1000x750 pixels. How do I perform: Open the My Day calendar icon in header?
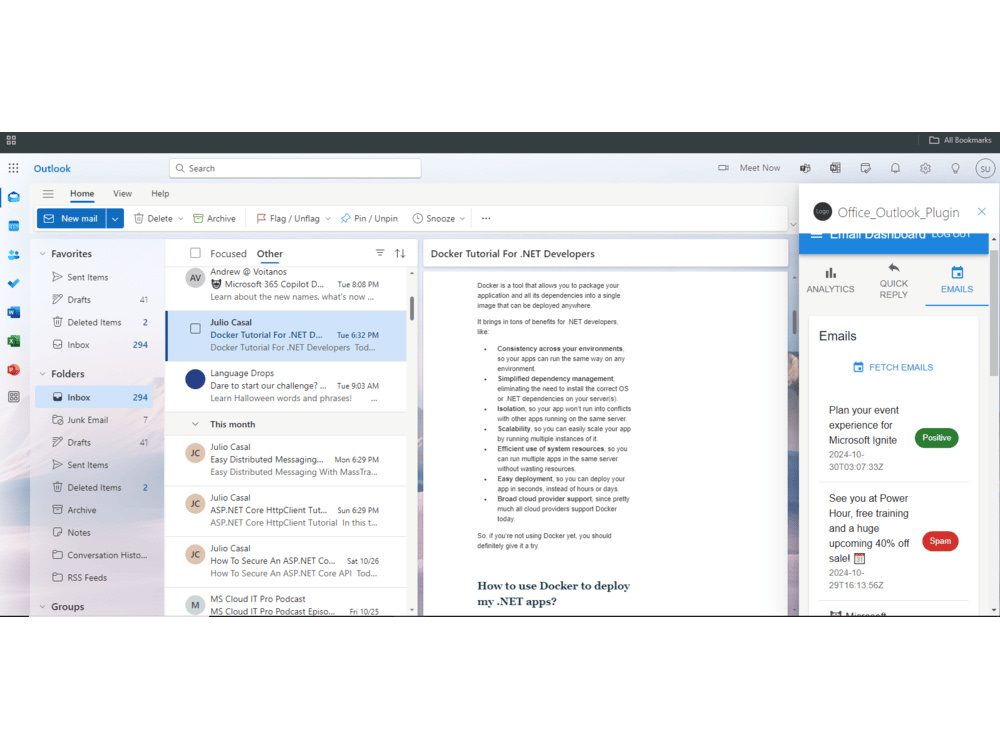coord(865,168)
